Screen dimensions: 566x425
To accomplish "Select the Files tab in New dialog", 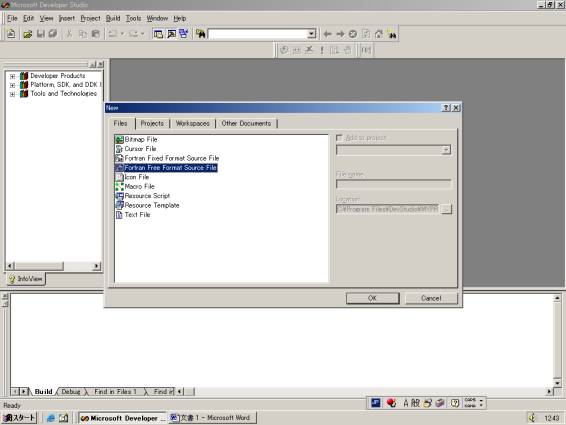I will point(120,123).
